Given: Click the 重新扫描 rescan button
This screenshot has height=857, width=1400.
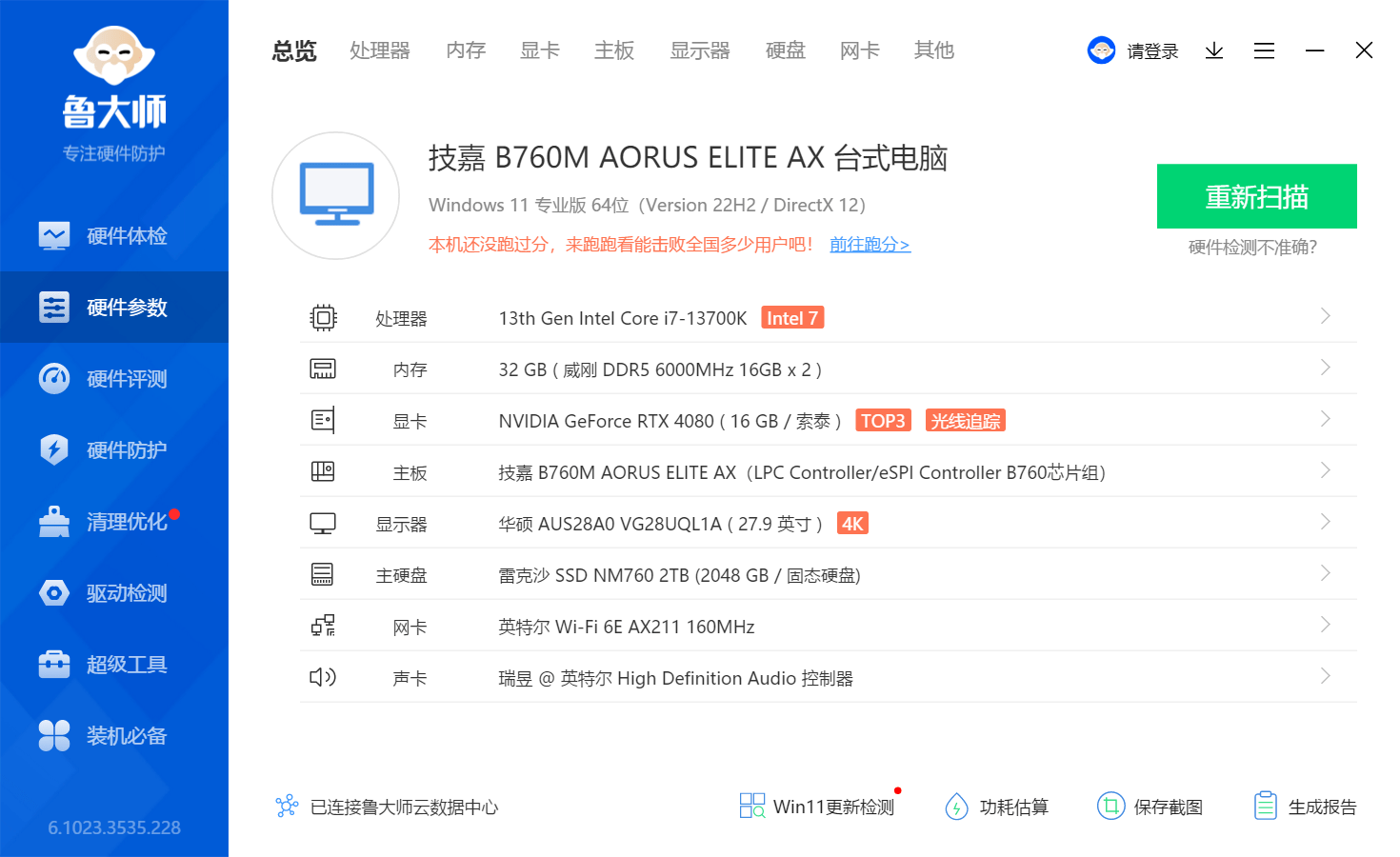Looking at the screenshot, I should click(x=1256, y=196).
